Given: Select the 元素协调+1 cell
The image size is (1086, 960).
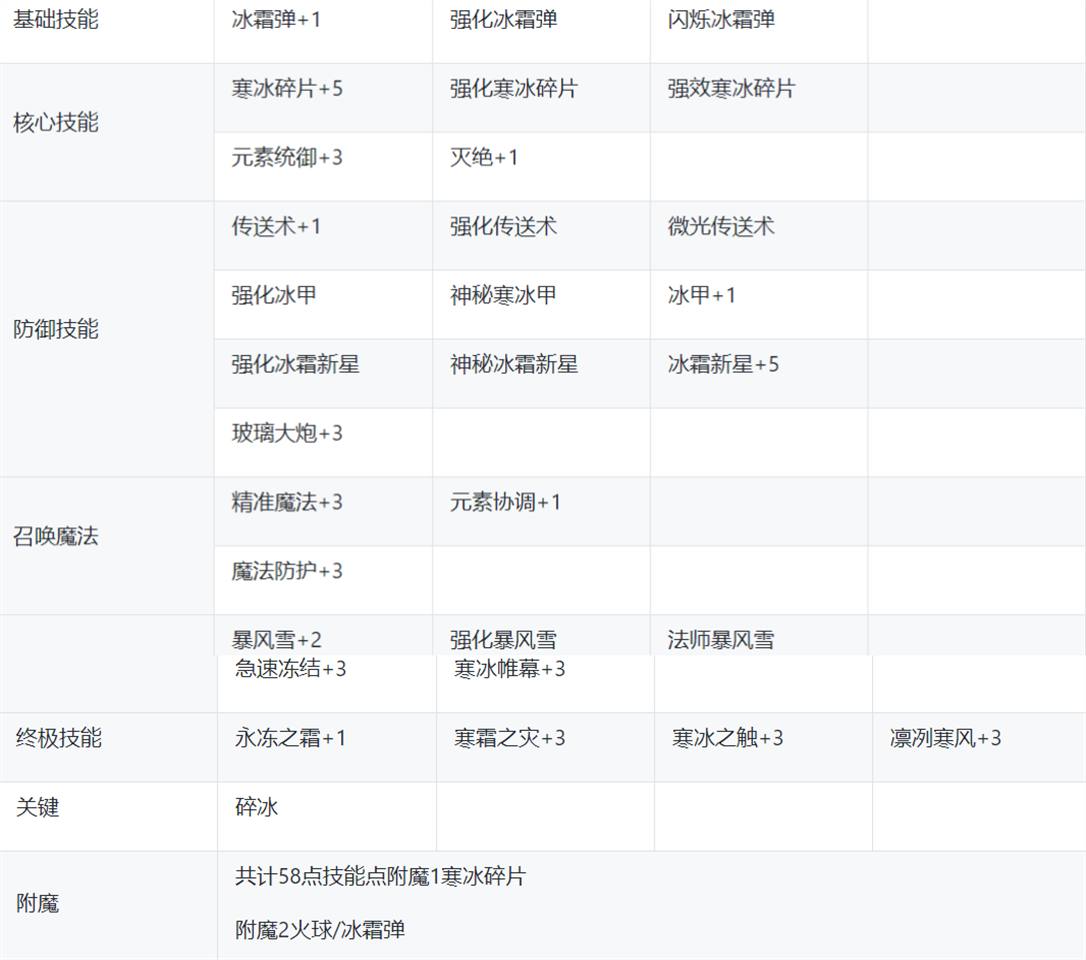Looking at the screenshot, I should (x=505, y=503).
